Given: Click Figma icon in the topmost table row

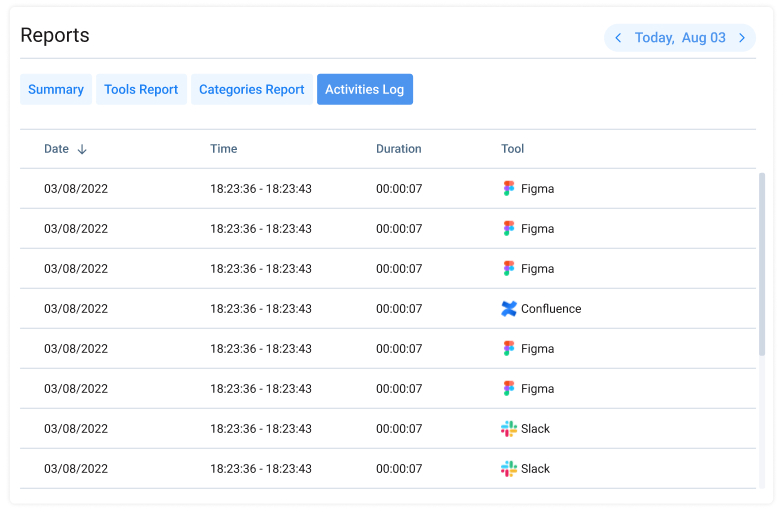Looking at the screenshot, I should (x=509, y=188).
